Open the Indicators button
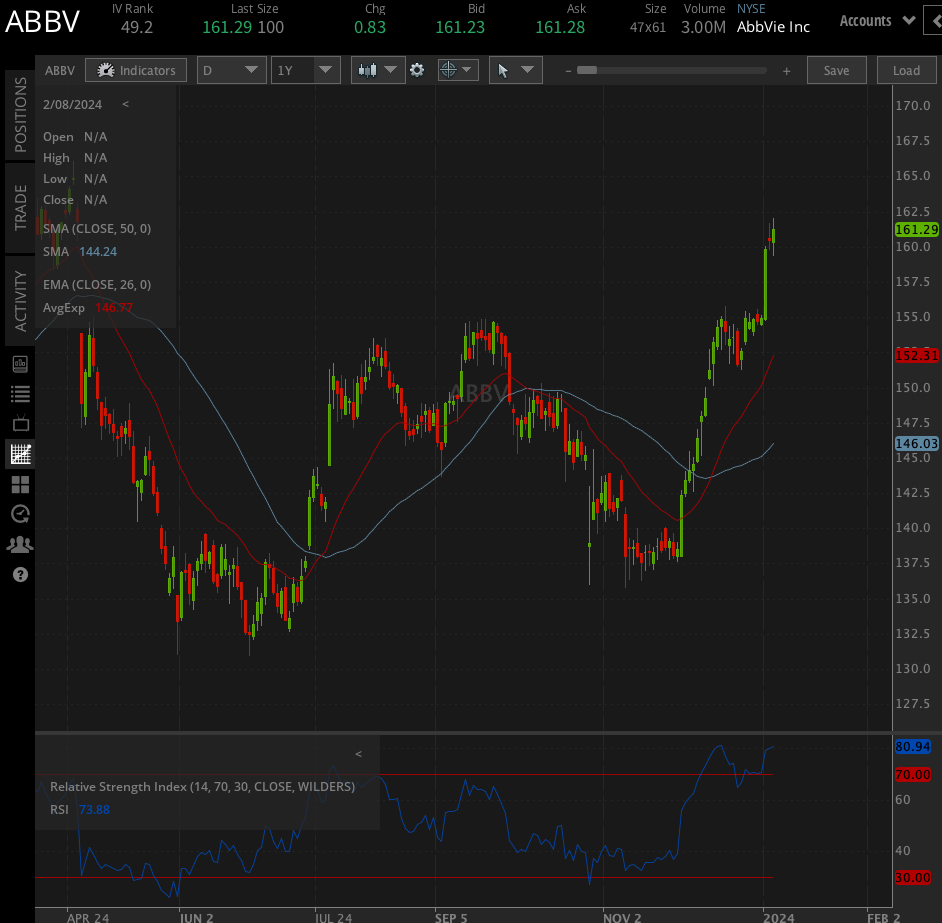 [136, 70]
